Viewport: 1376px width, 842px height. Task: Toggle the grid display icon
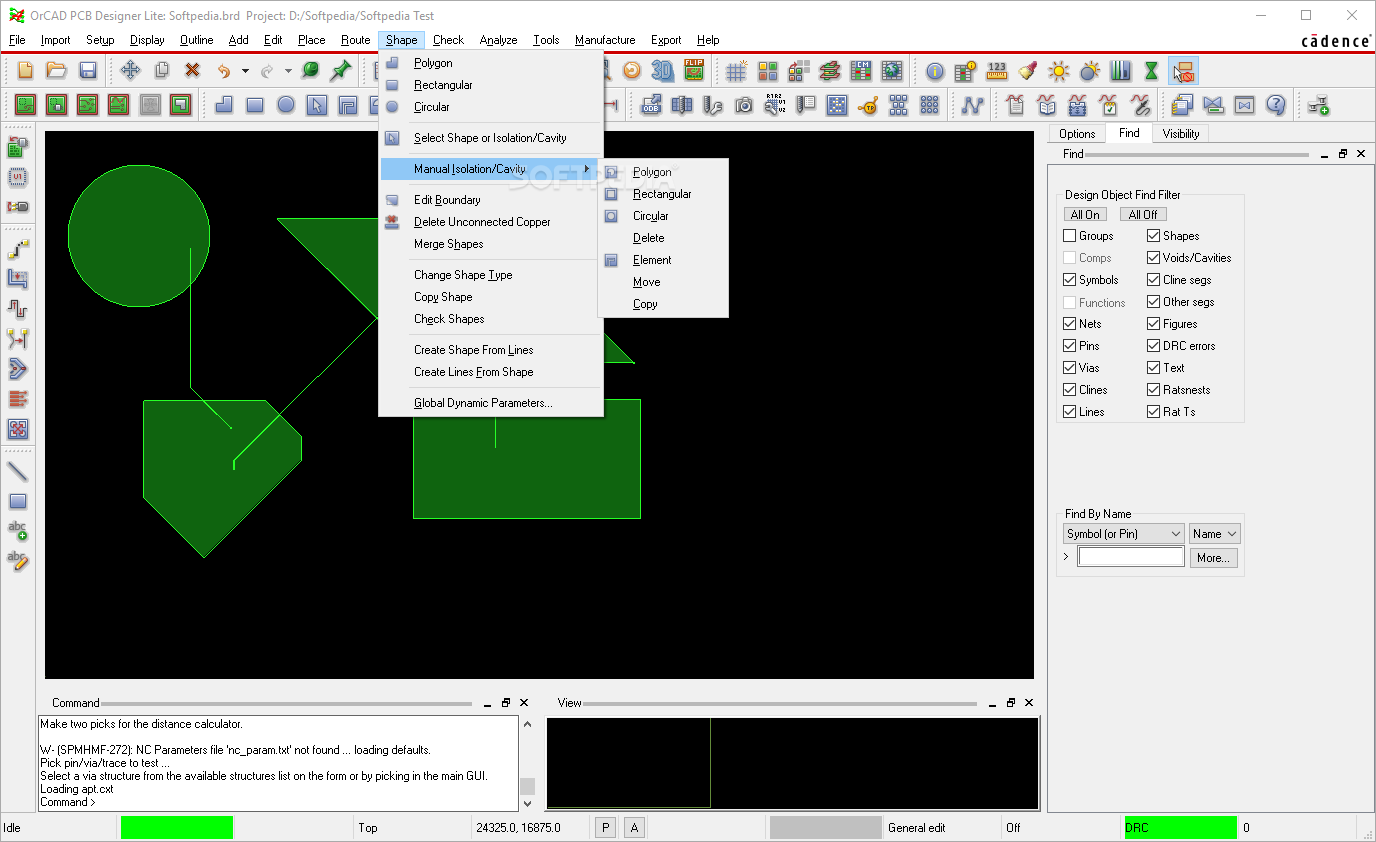point(736,71)
